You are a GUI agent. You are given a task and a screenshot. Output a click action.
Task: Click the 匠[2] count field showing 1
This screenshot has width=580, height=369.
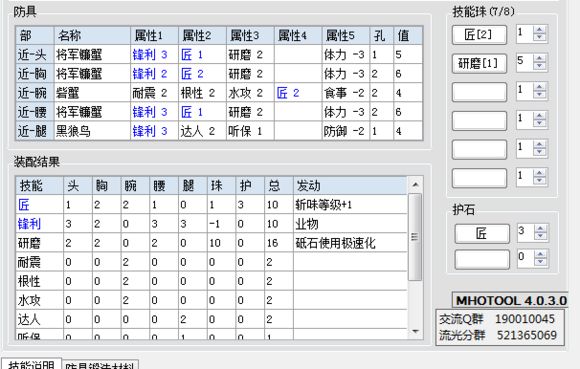click(x=525, y=33)
